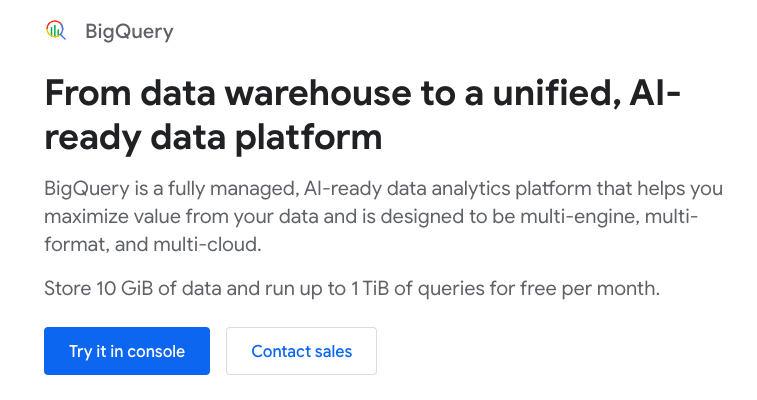Click the BigQuery magnifier logo icon
The height and width of the screenshot is (400, 757).
coord(56,31)
